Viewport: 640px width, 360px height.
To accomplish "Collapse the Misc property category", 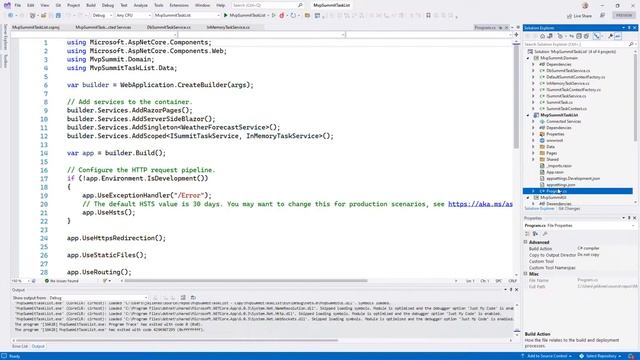I will pyautogui.click(x=525, y=273).
